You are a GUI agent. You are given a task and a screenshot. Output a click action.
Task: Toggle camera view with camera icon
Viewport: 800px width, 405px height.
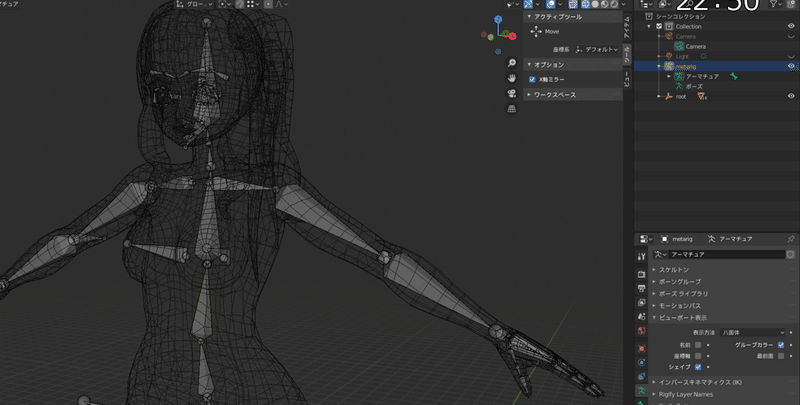512,94
